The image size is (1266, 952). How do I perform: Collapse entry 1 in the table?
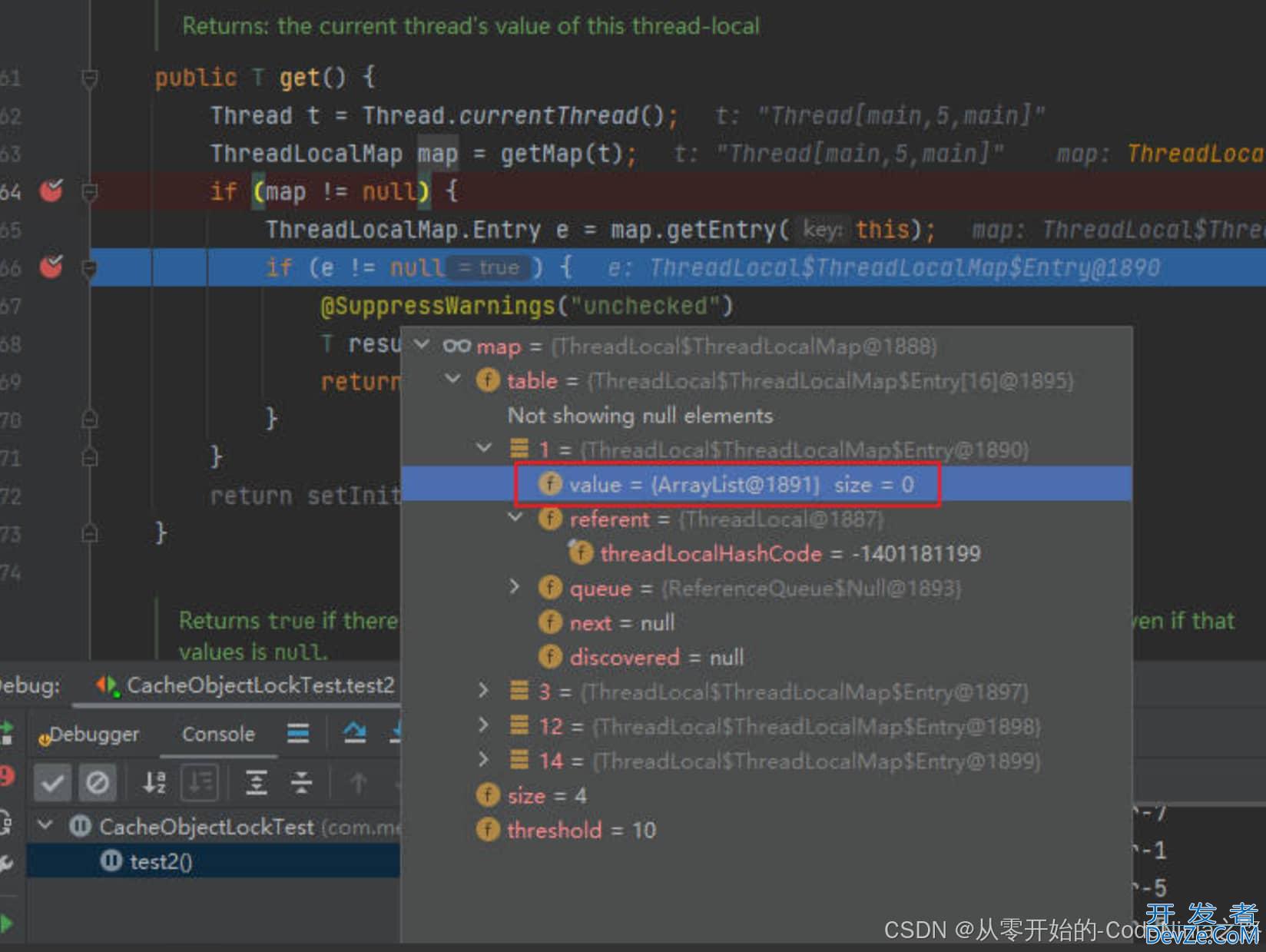pos(484,447)
